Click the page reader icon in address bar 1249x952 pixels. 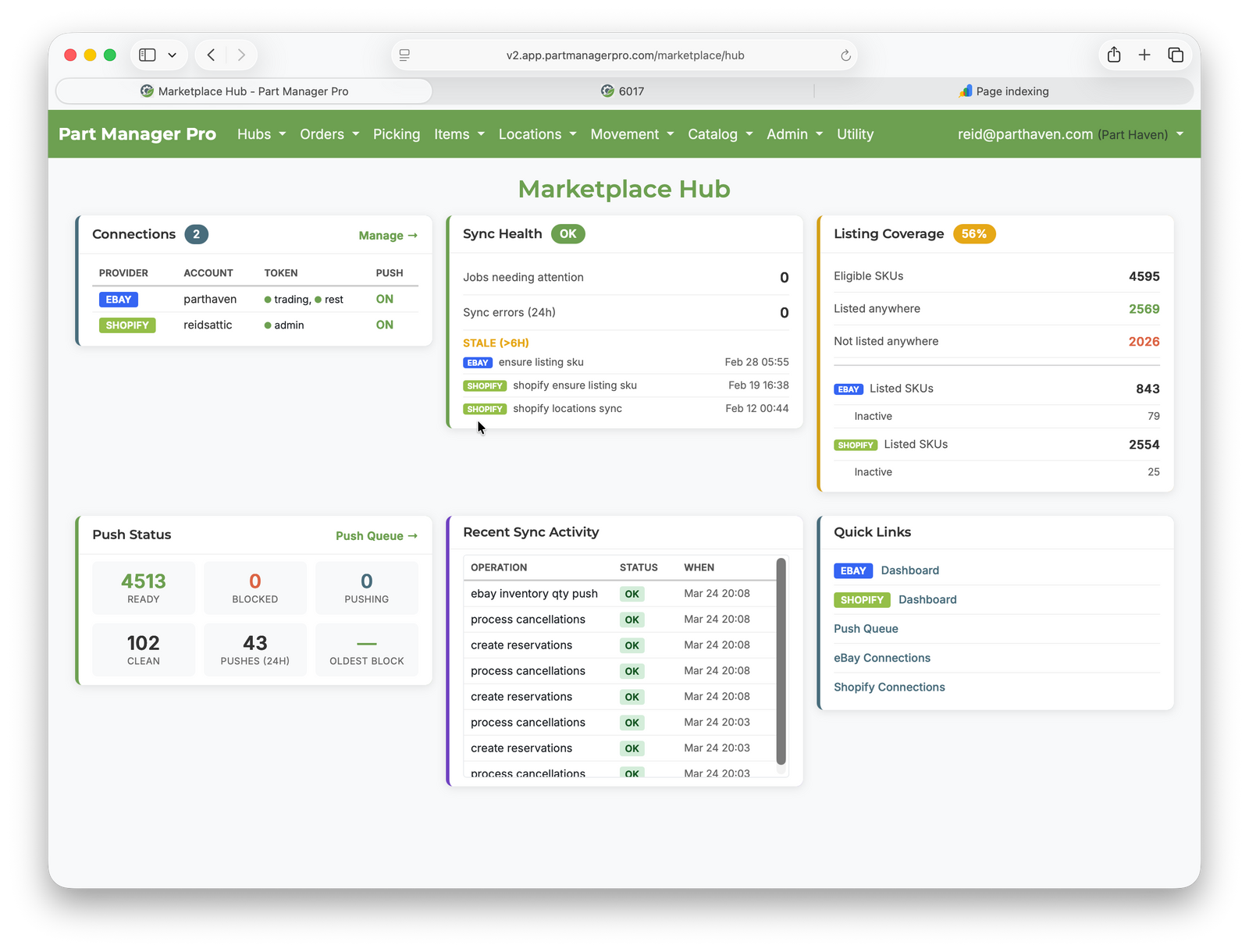[404, 55]
